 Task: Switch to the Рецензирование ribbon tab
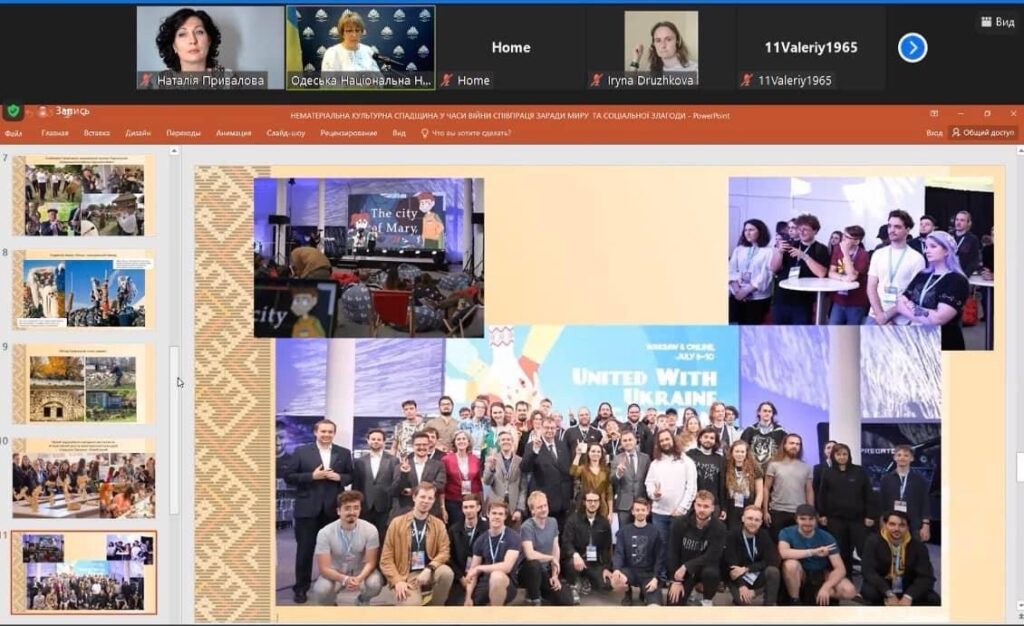(x=349, y=133)
